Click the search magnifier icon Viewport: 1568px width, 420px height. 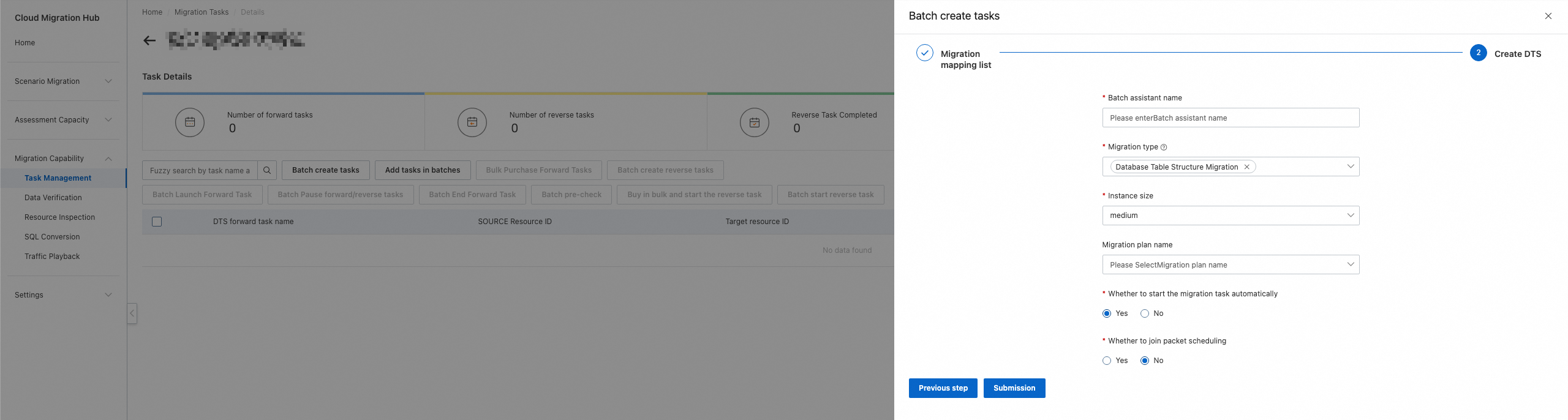[267, 170]
